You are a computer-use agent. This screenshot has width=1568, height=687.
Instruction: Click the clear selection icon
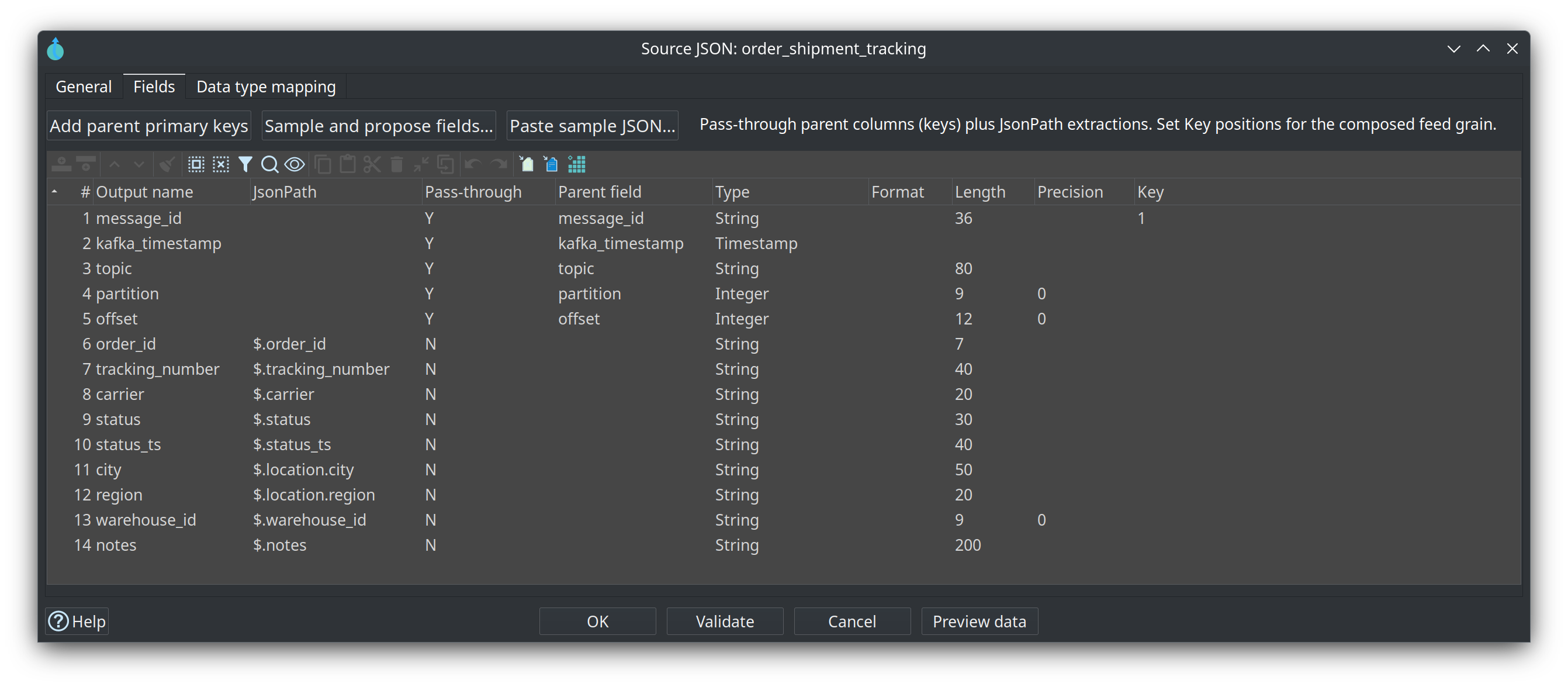(220, 164)
